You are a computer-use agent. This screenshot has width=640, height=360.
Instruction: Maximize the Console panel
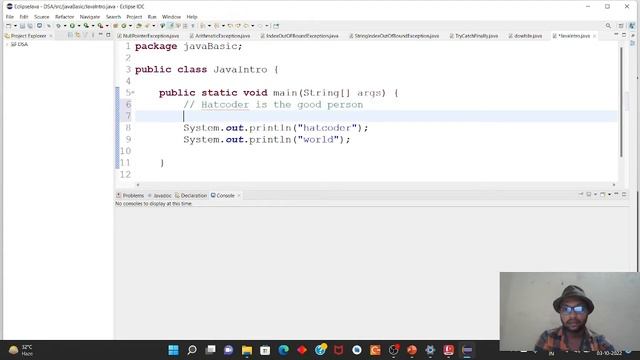[x=624, y=195]
